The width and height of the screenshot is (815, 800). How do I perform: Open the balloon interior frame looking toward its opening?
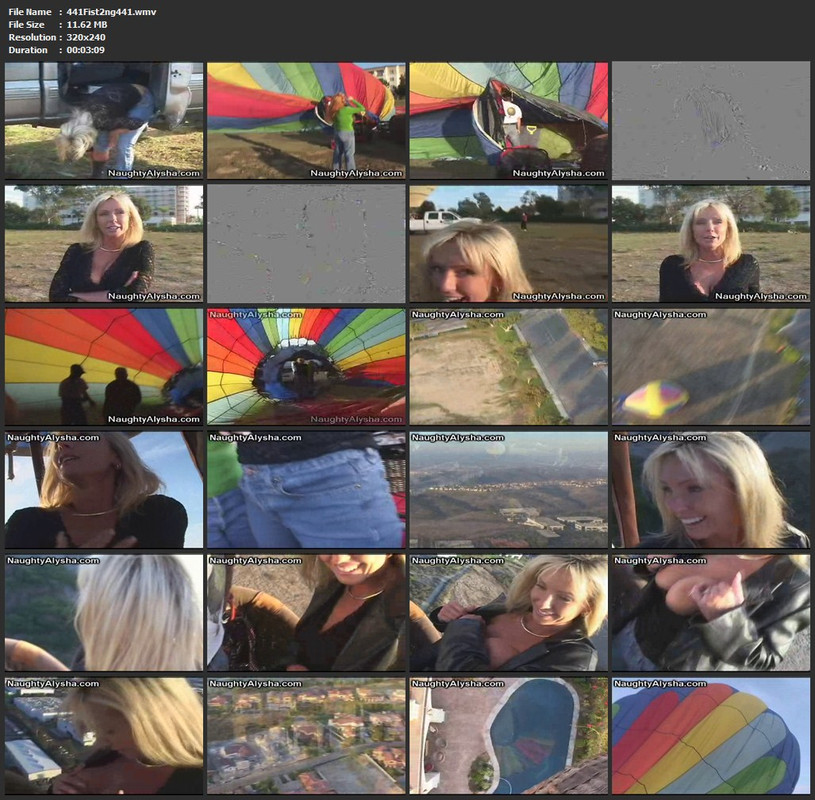[x=306, y=367]
